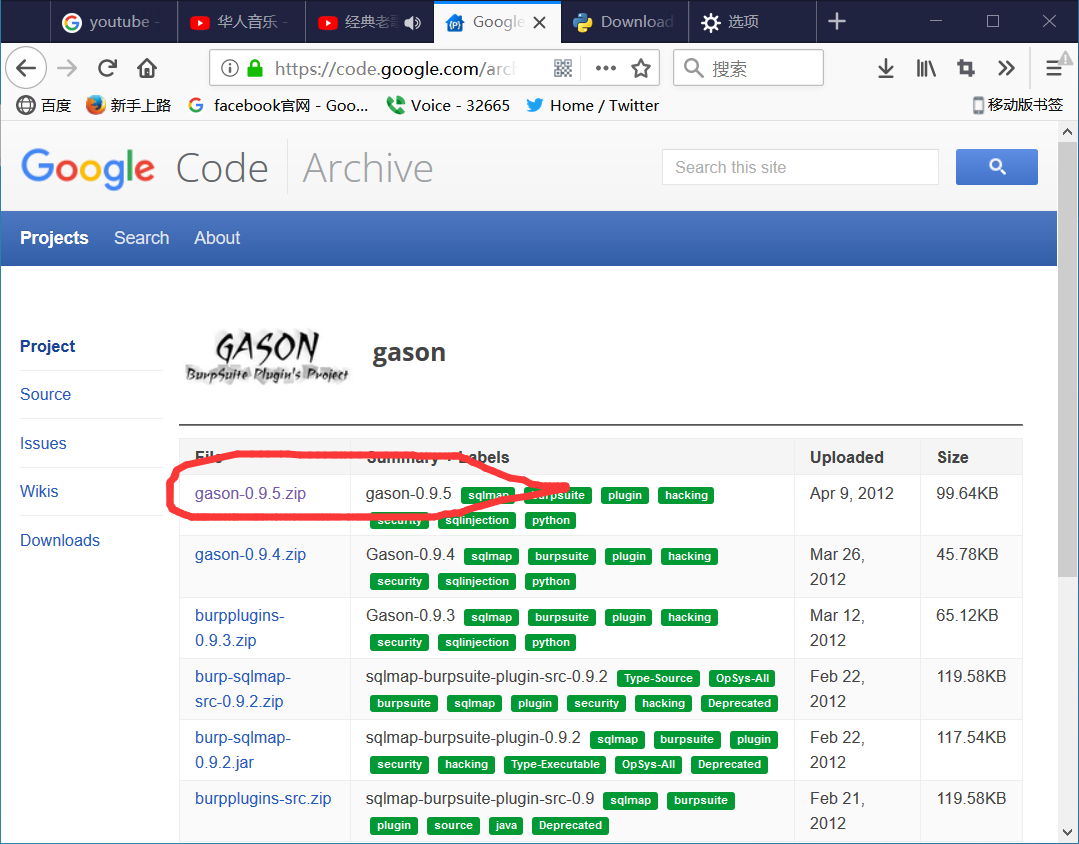Click the vertical scrollbar thumb
Viewport: 1079px width, 844px height.
point(1067,359)
